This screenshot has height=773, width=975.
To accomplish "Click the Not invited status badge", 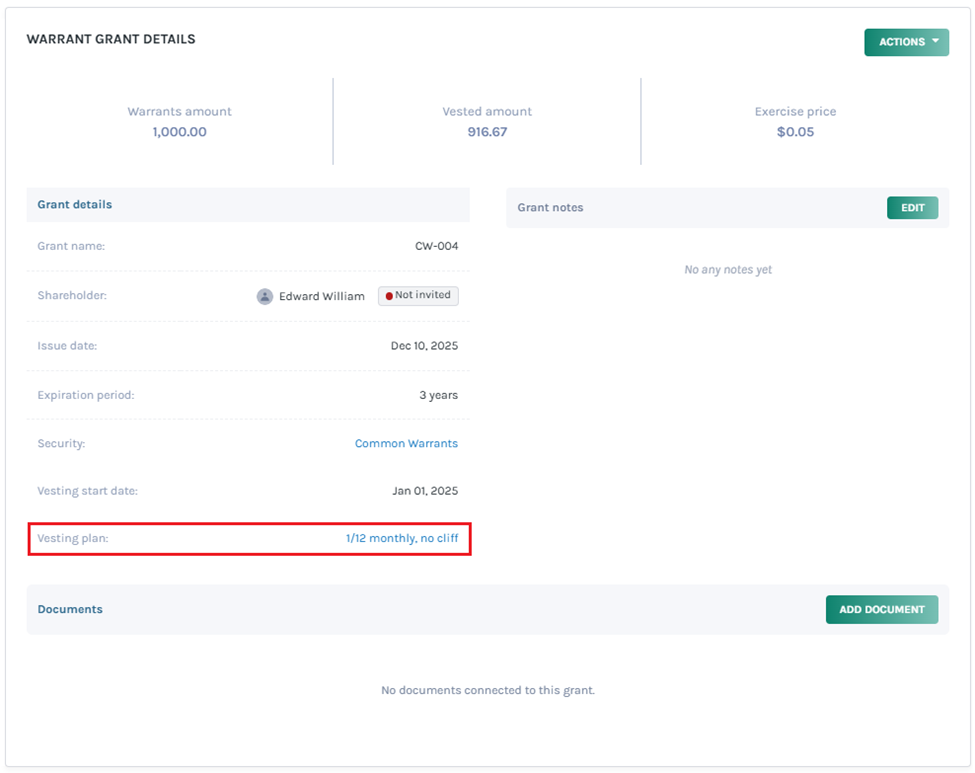I will tap(417, 295).
